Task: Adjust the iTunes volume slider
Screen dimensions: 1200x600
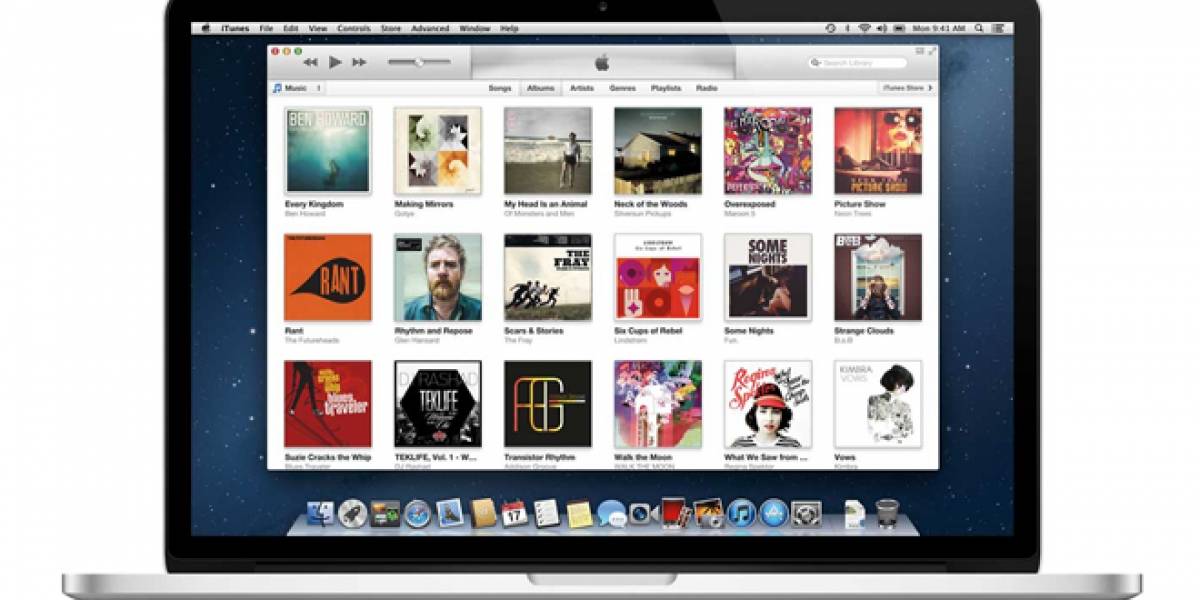Action: [x=419, y=62]
